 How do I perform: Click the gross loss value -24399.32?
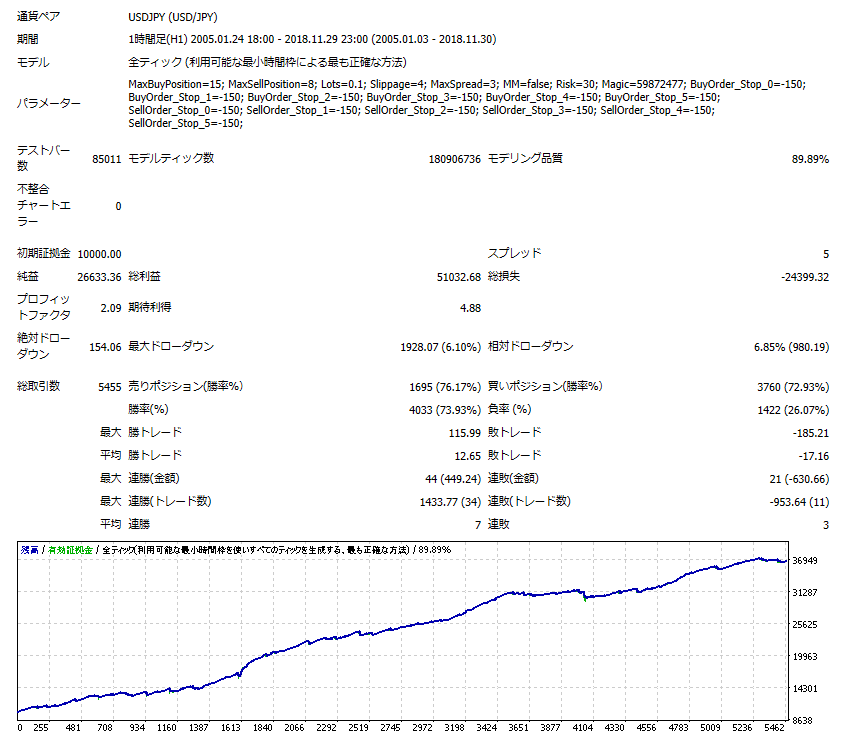805,277
